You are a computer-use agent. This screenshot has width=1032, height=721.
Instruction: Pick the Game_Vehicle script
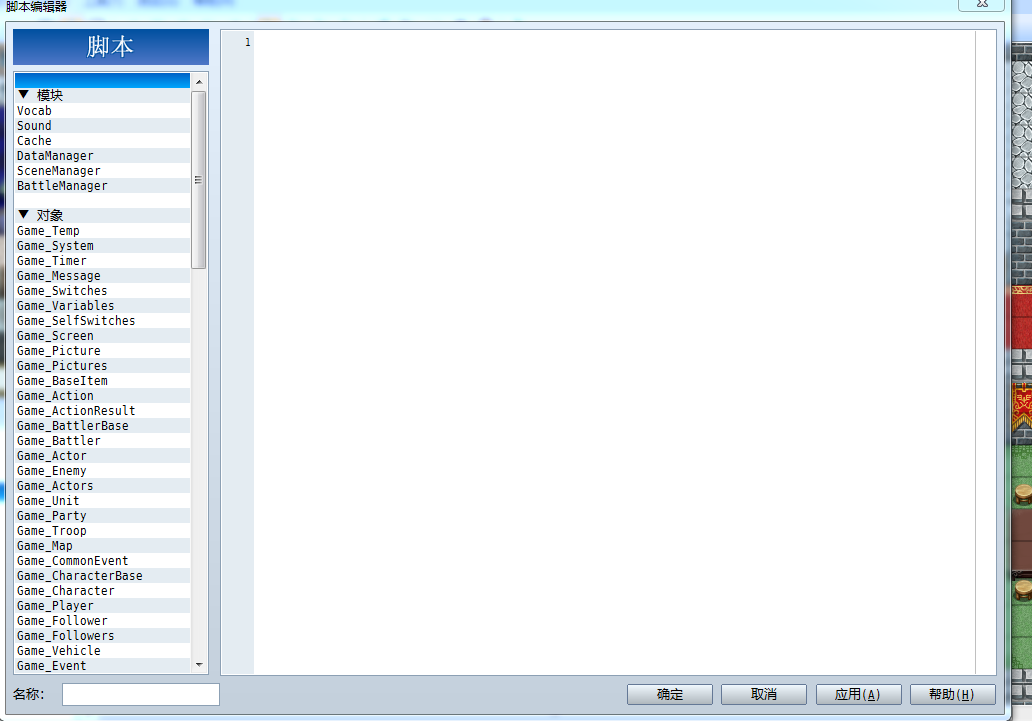102,651
